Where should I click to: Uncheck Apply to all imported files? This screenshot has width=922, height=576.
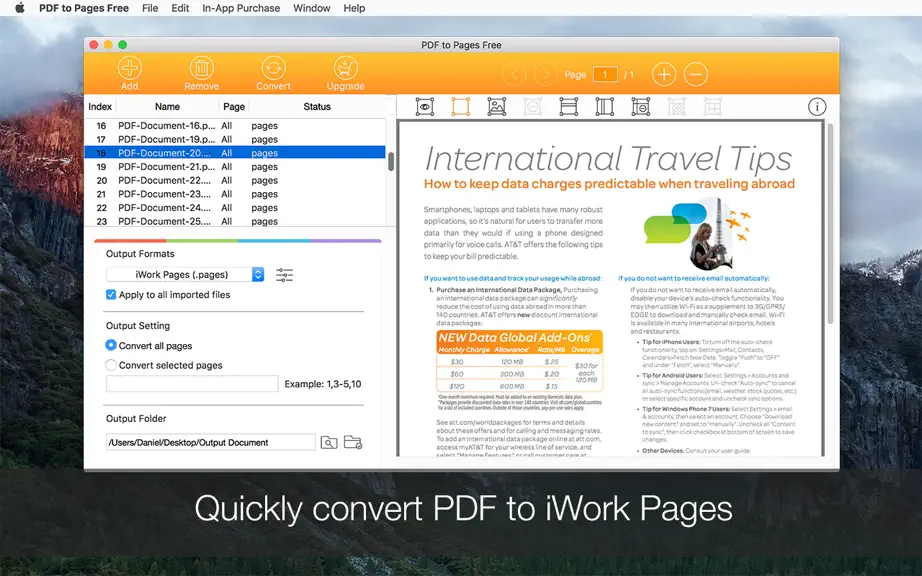click(111, 294)
